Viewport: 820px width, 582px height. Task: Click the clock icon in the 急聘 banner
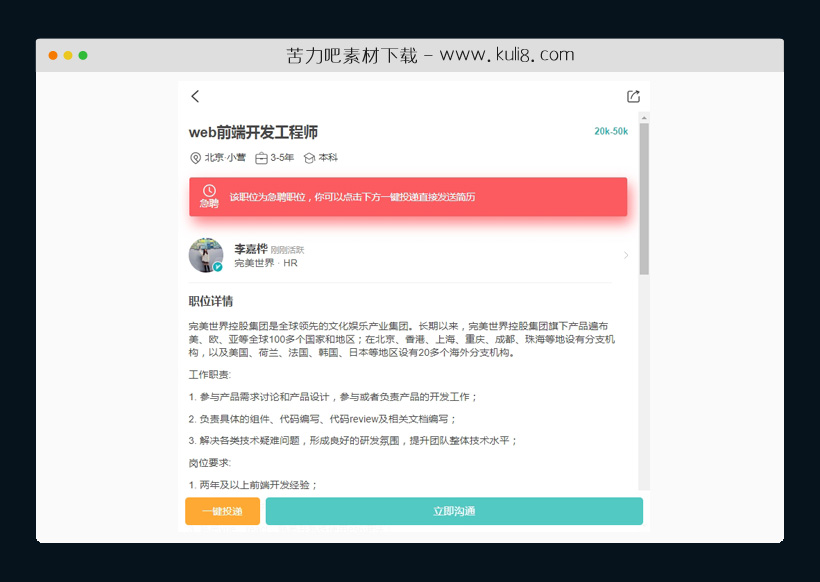209,191
